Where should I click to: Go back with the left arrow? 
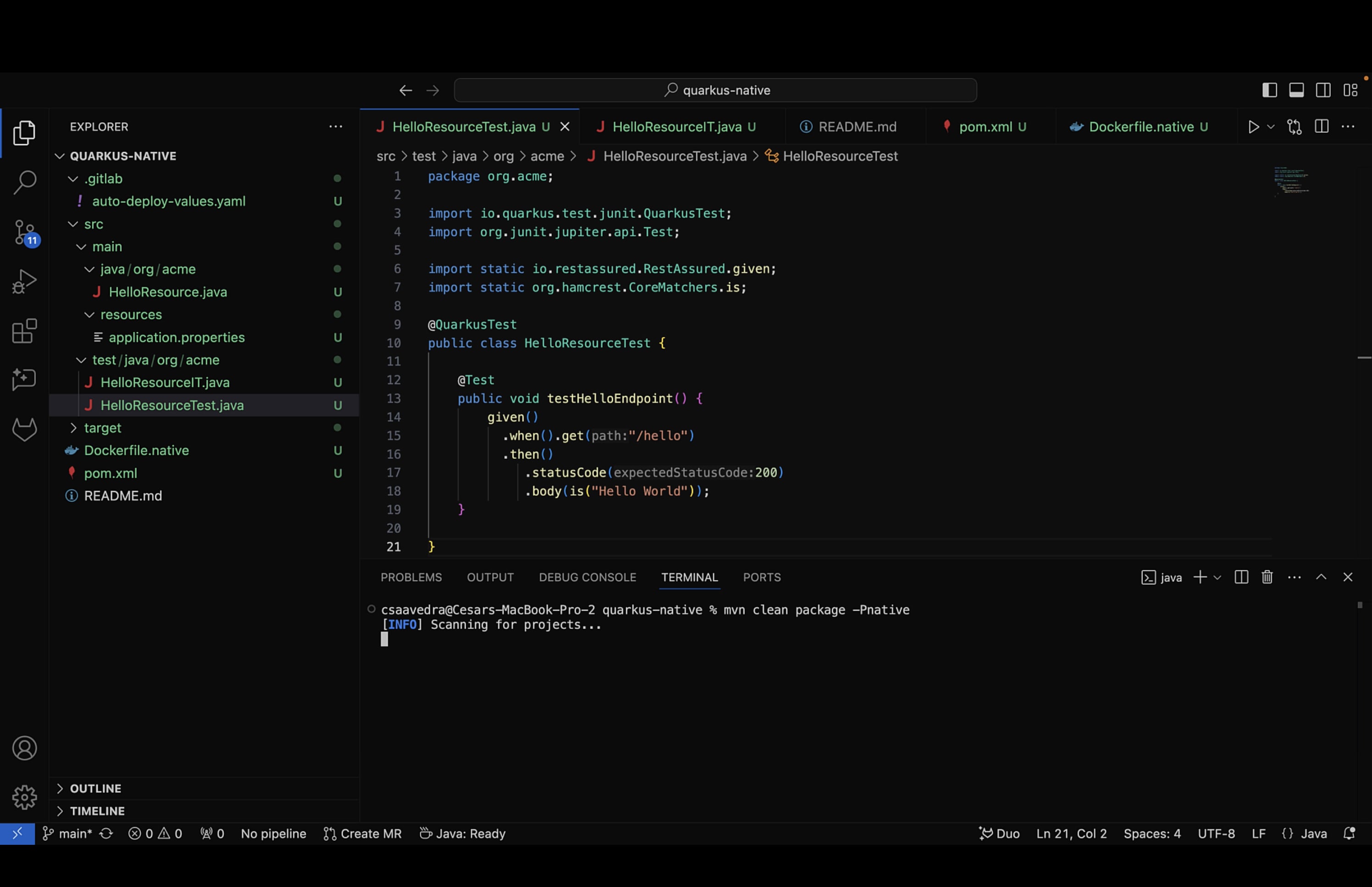pyautogui.click(x=405, y=90)
